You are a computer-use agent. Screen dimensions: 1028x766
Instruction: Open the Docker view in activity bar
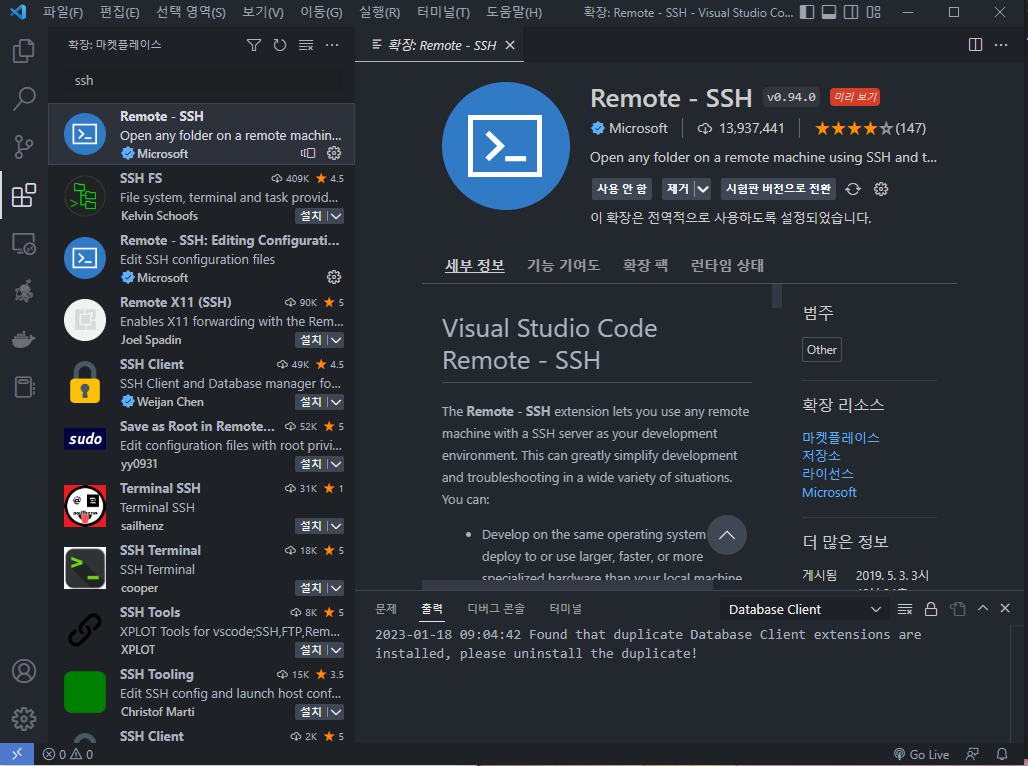point(24,339)
